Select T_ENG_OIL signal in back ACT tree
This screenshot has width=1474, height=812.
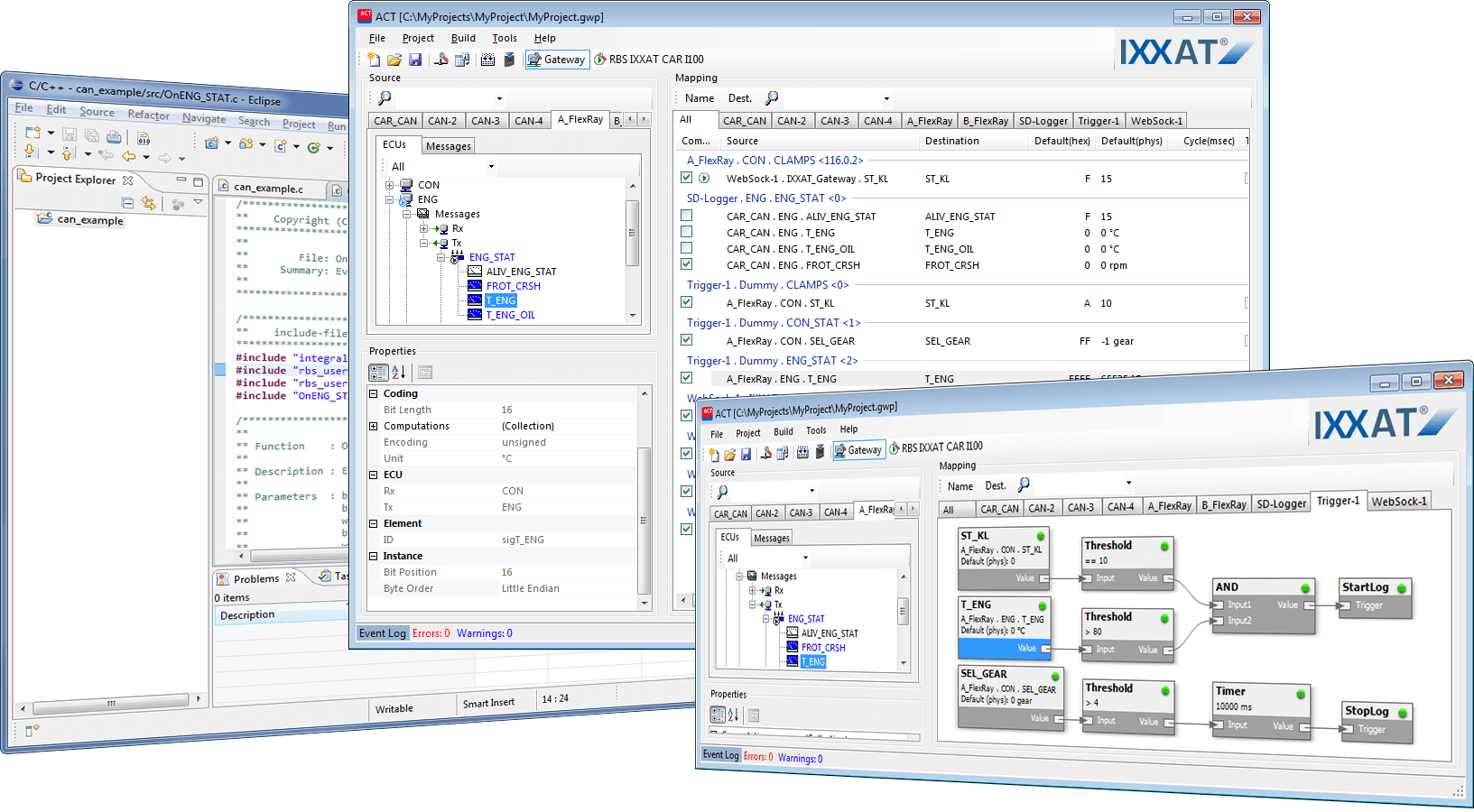click(x=511, y=315)
